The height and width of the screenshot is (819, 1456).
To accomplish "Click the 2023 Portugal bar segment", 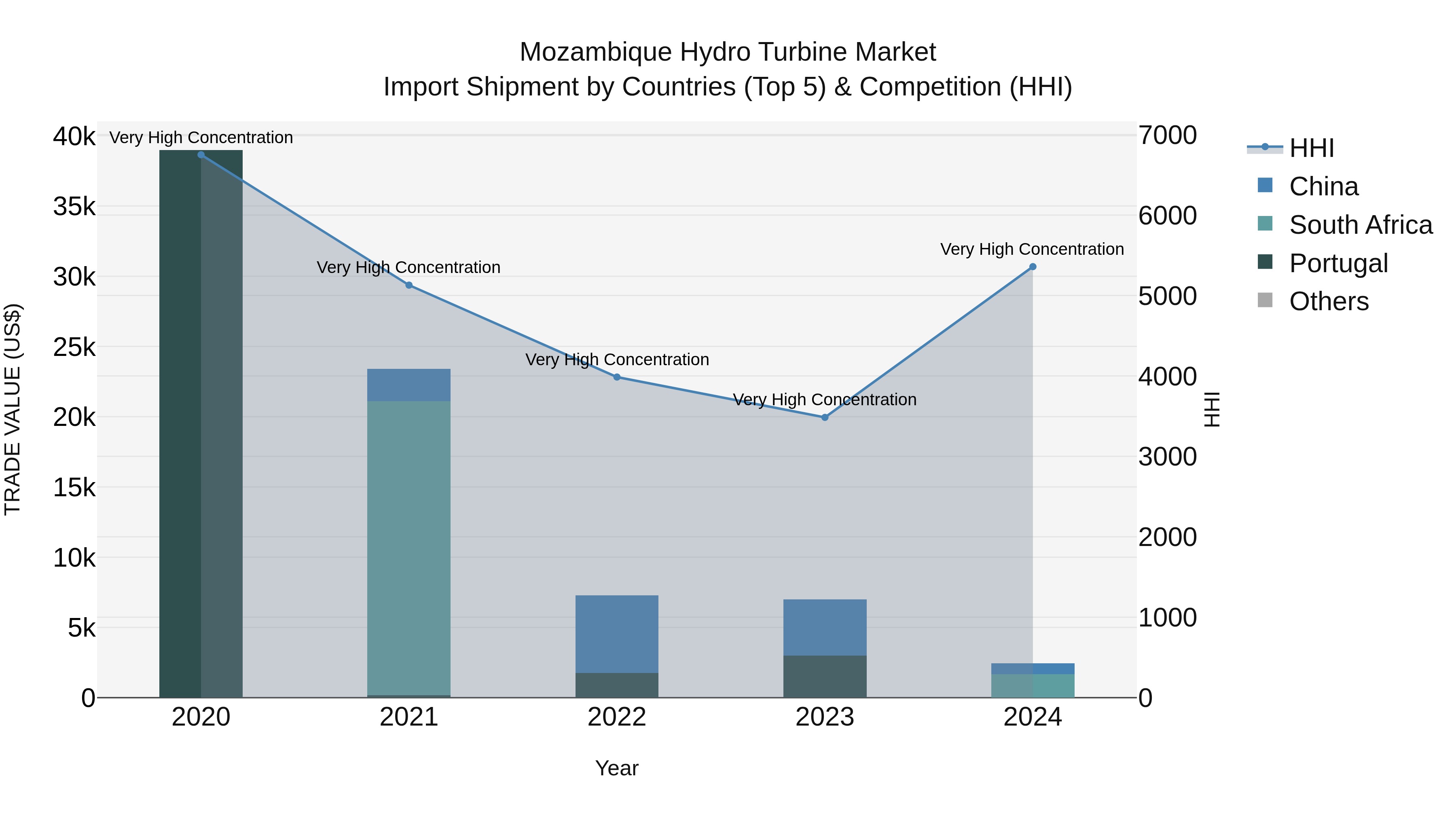I will tap(825, 677).
